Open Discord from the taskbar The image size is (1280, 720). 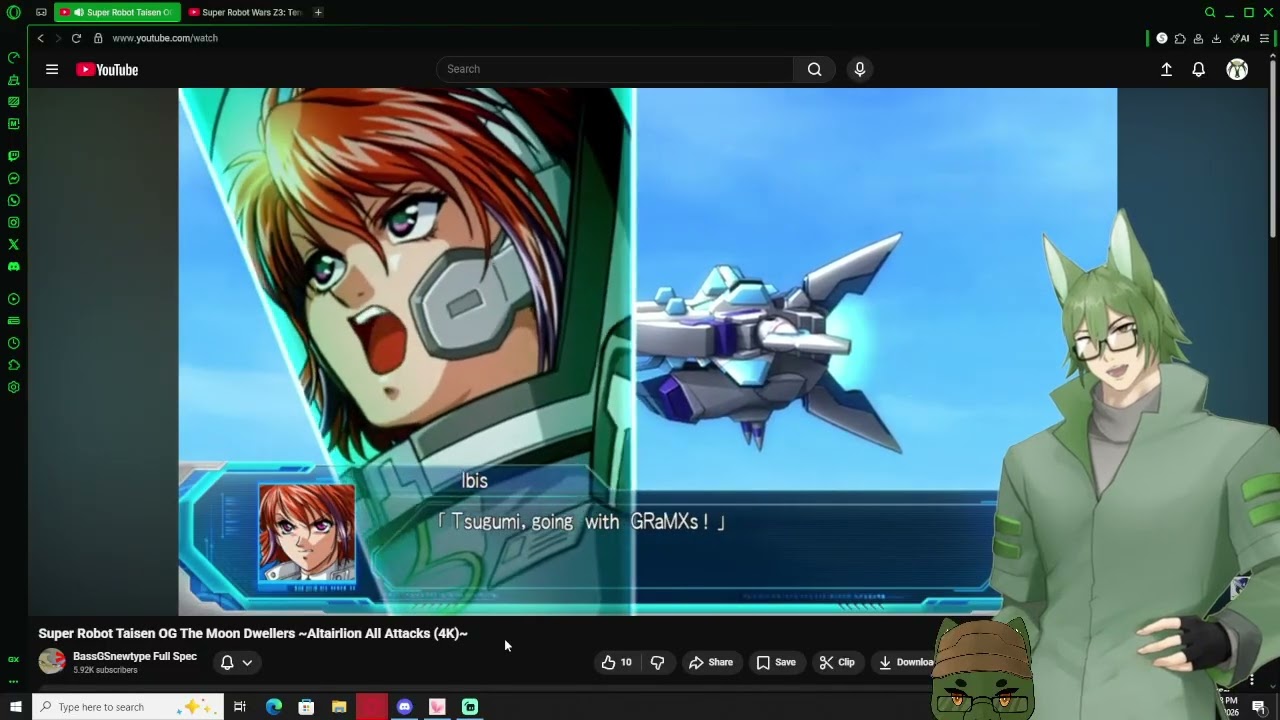tap(404, 707)
